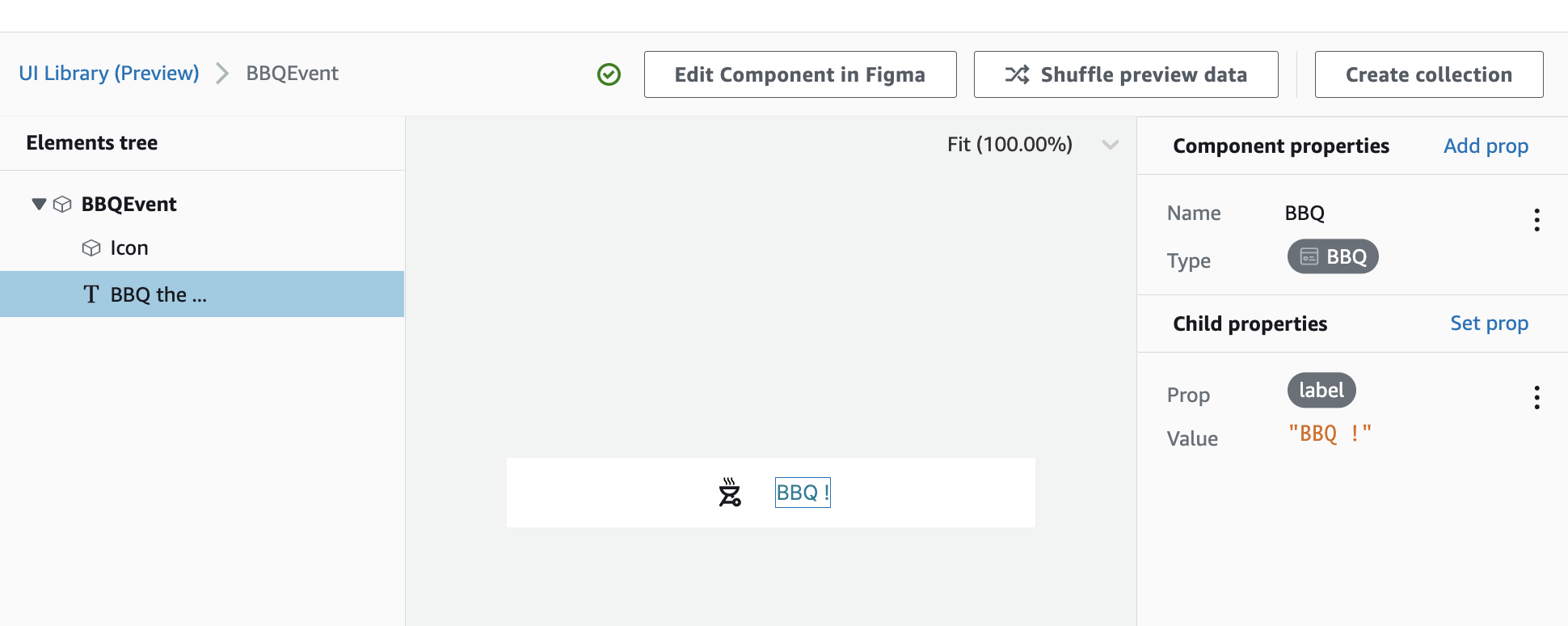Click the shuffle icon in Shuffle preview data

[x=1018, y=74]
